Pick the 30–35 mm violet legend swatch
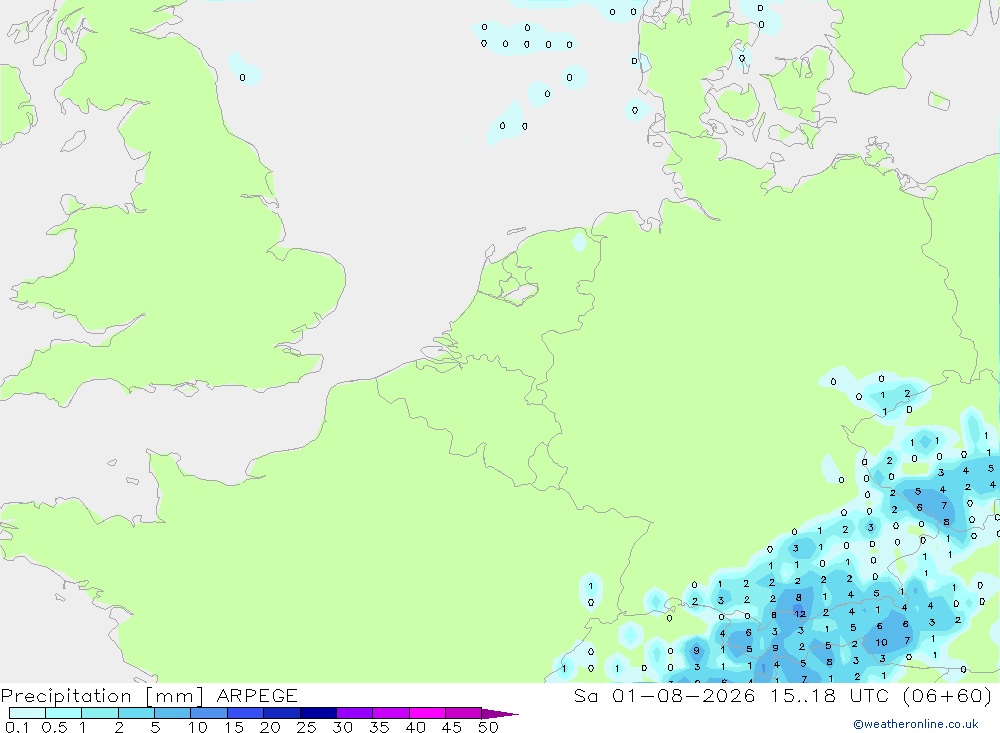 coord(355,713)
